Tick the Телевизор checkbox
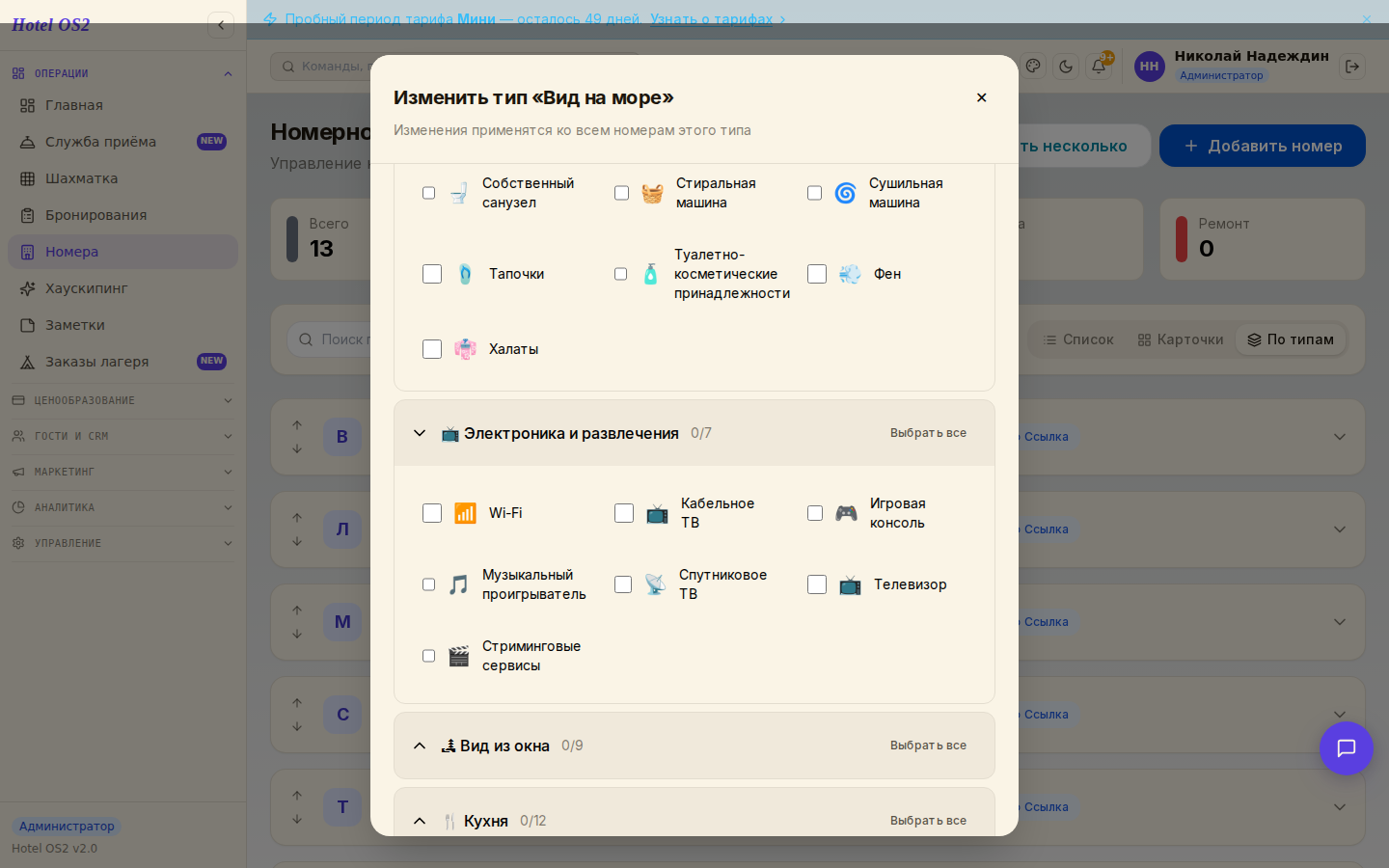This screenshot has height=868, width=1389. pos(817,584)
